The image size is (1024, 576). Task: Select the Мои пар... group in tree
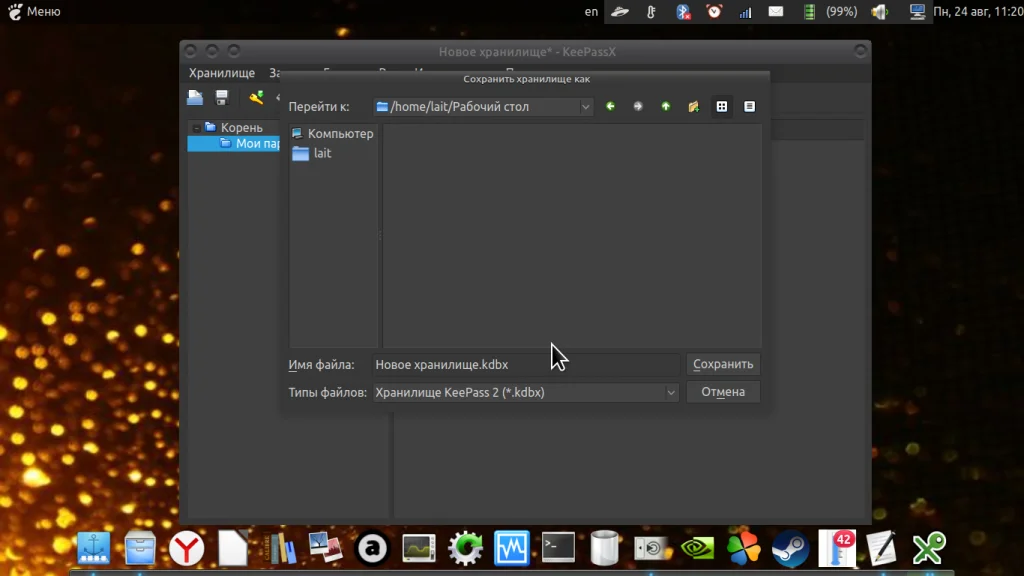click(x=250, y=144)
